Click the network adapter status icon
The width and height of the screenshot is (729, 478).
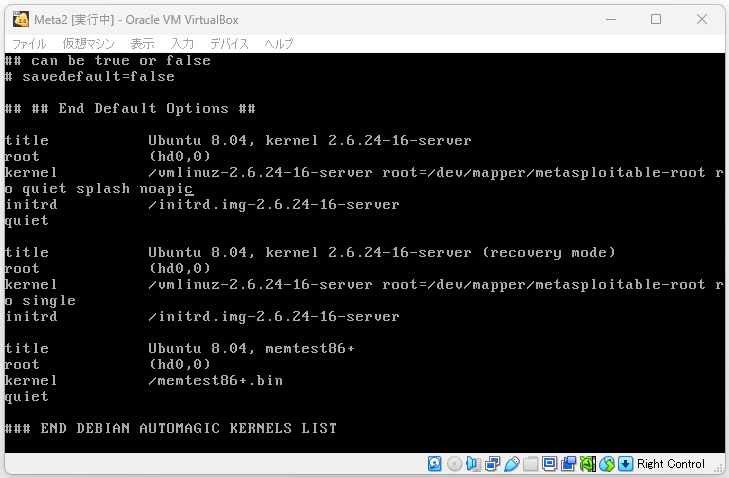point(492,464)
